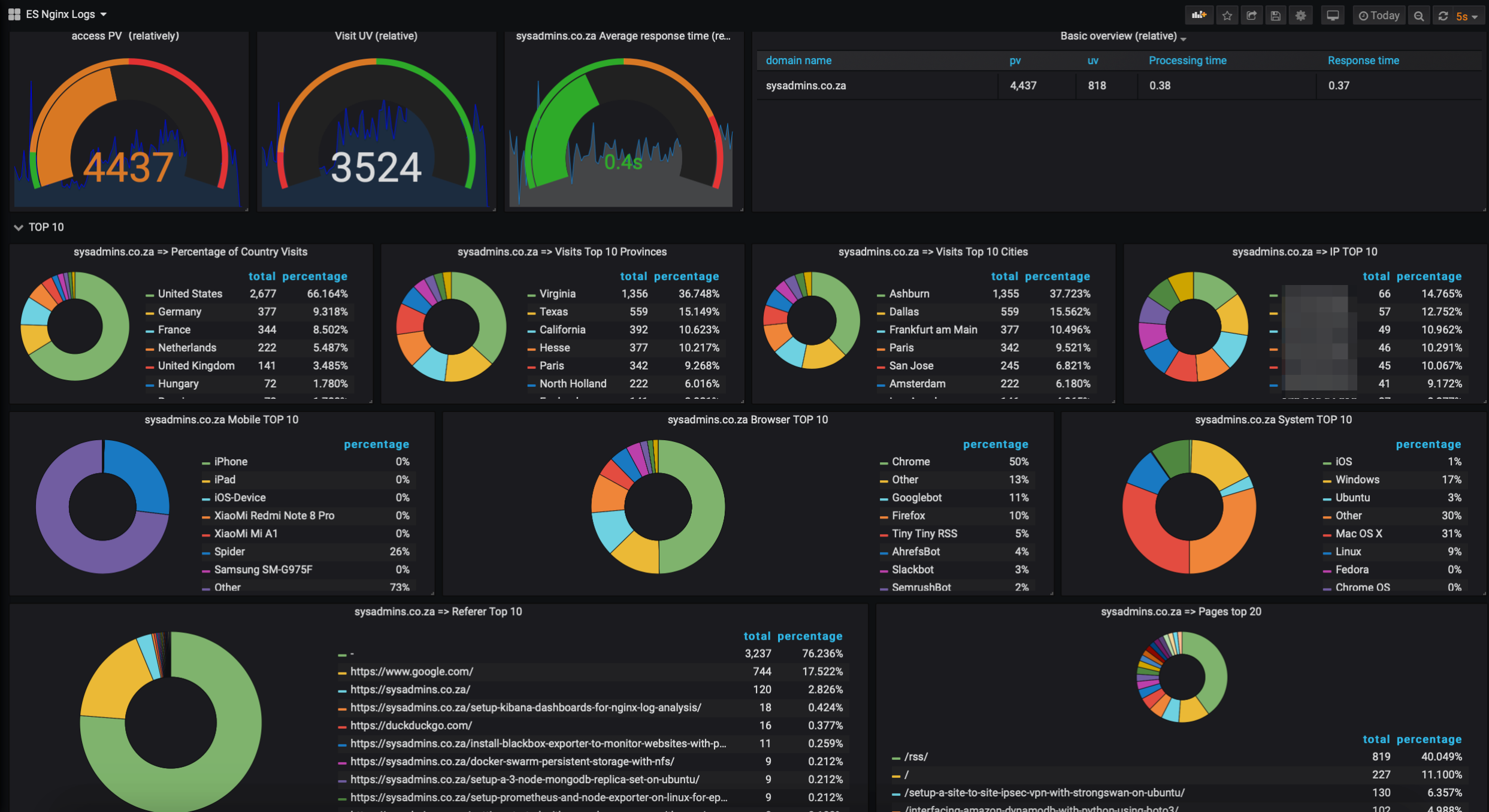Open the Share dashboard dialog

click(1251, 16)
